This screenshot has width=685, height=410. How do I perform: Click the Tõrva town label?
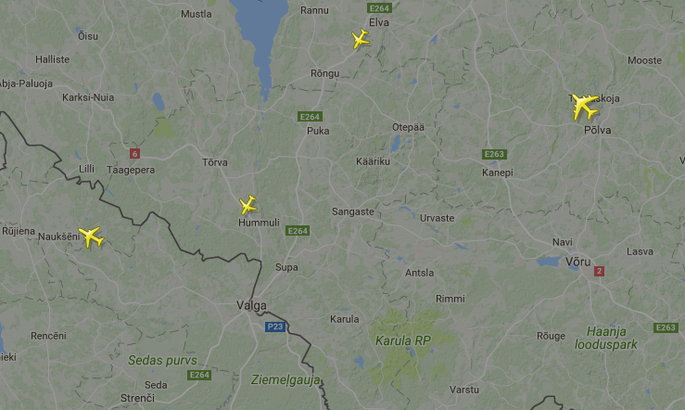tap(215, 162)
